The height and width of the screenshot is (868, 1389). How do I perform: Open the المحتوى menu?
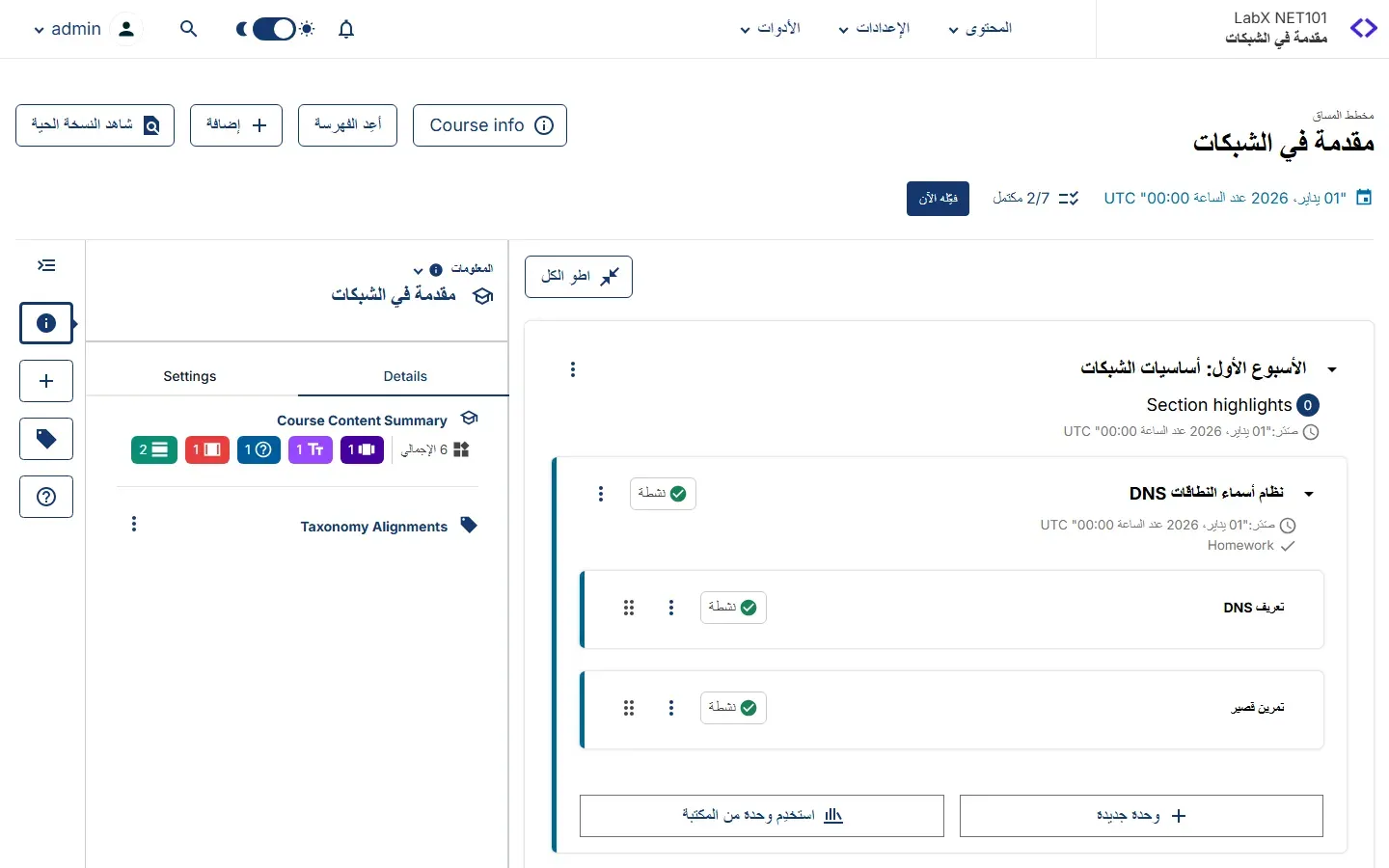(980, 29)
